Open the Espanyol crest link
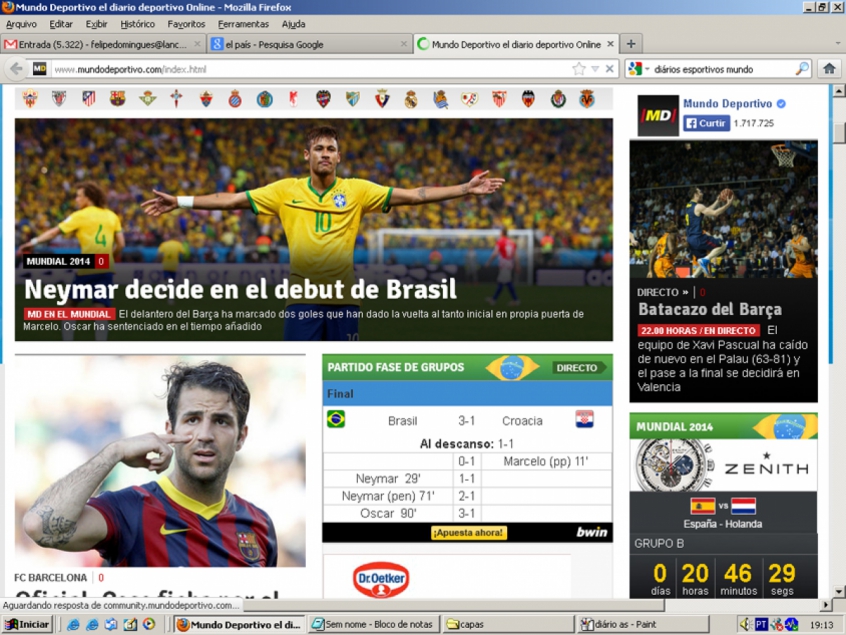This screenshot has height=635, width=846. [x=235, y=99]
